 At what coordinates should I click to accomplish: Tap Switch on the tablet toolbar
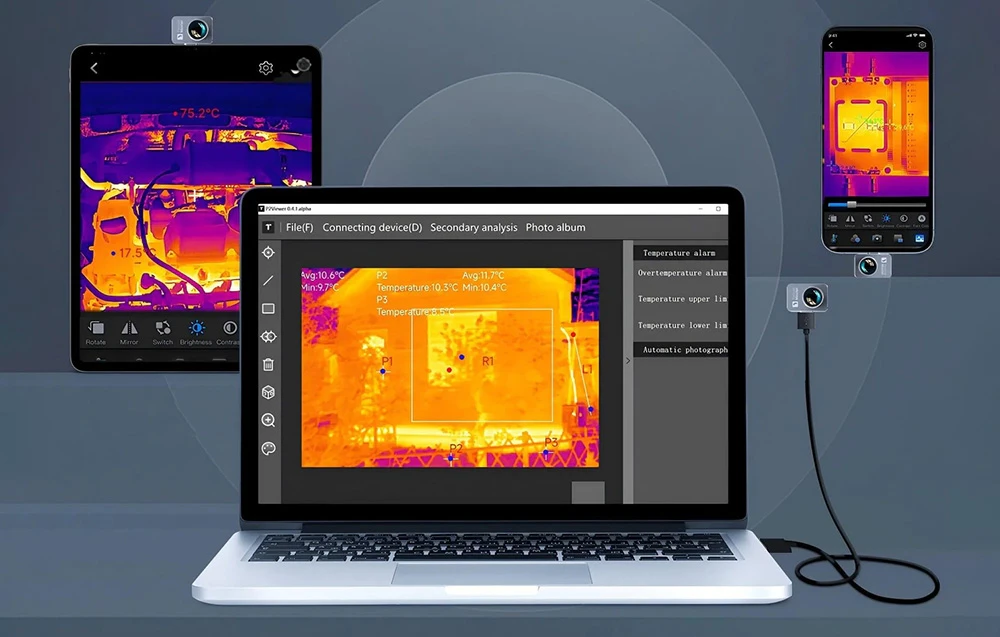click(x=163, y=333)
